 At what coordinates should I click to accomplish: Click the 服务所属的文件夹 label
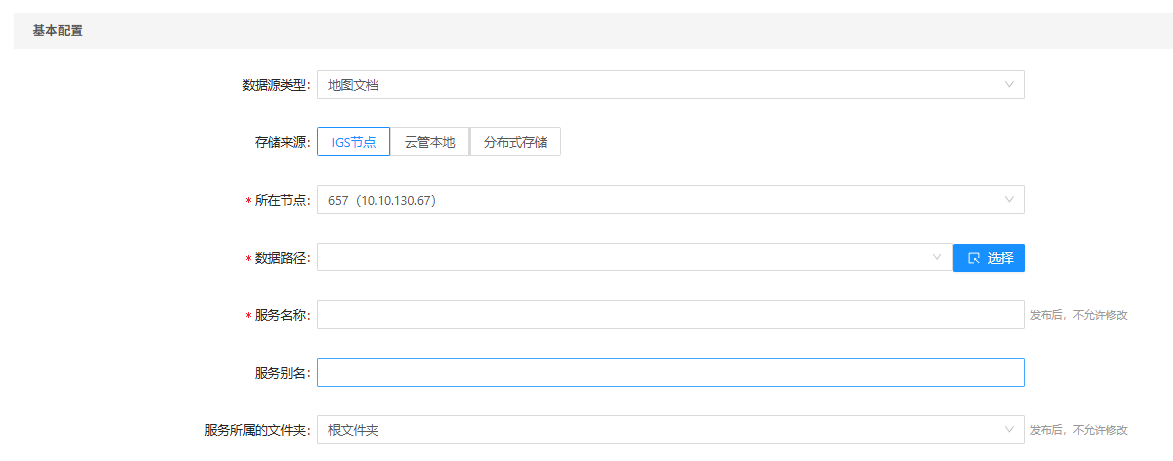pyautogui.click(x=257, y=430)
